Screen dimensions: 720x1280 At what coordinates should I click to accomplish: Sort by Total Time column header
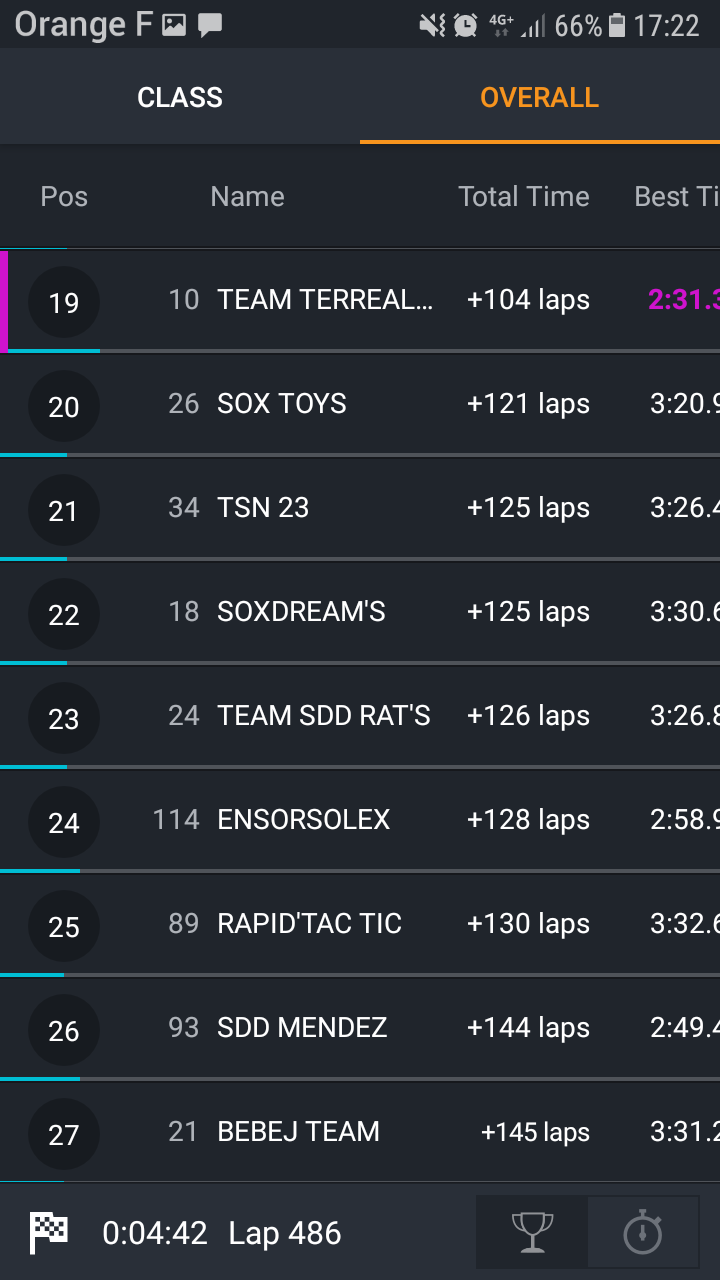[523, 197]
